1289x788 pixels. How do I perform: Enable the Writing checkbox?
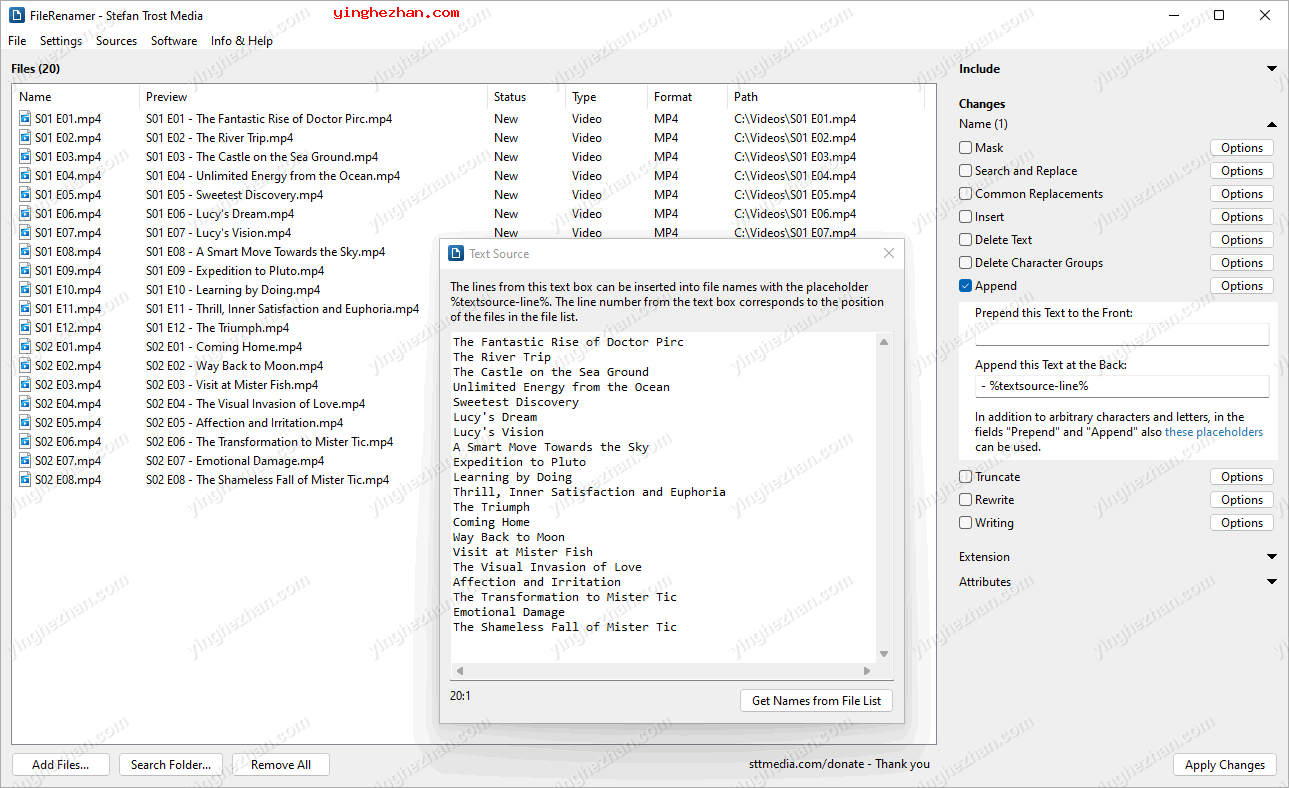click(966, 523)
